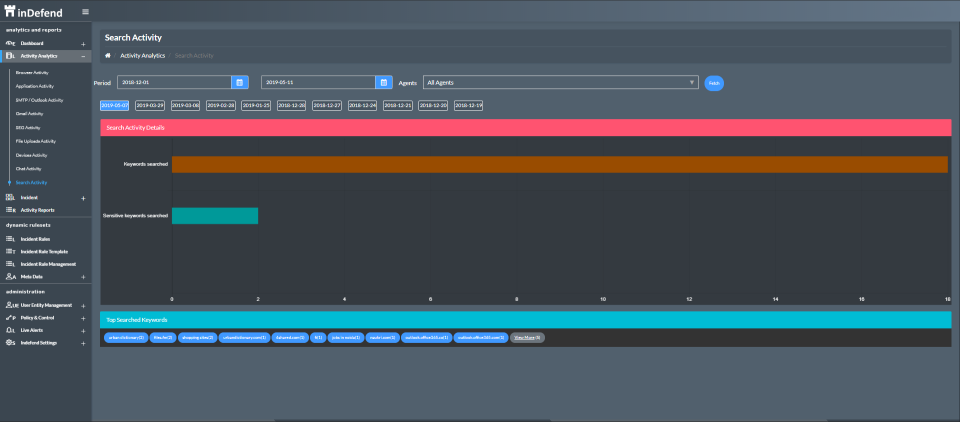
Task: Select the 2019-03-29 date chip
Action: pos(150,105)
